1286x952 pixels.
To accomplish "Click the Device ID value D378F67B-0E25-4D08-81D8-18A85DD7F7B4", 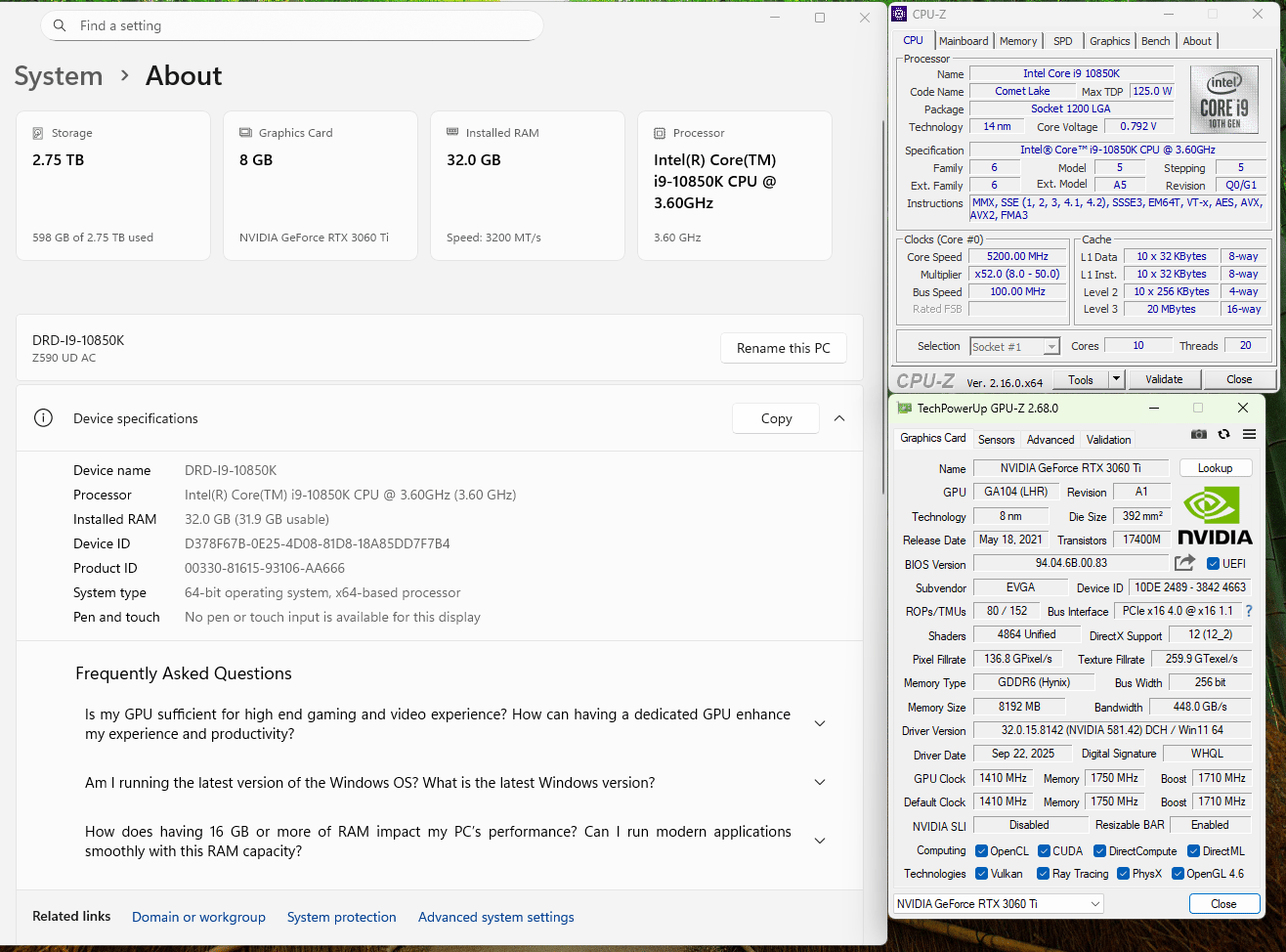I will click(318, 543).
